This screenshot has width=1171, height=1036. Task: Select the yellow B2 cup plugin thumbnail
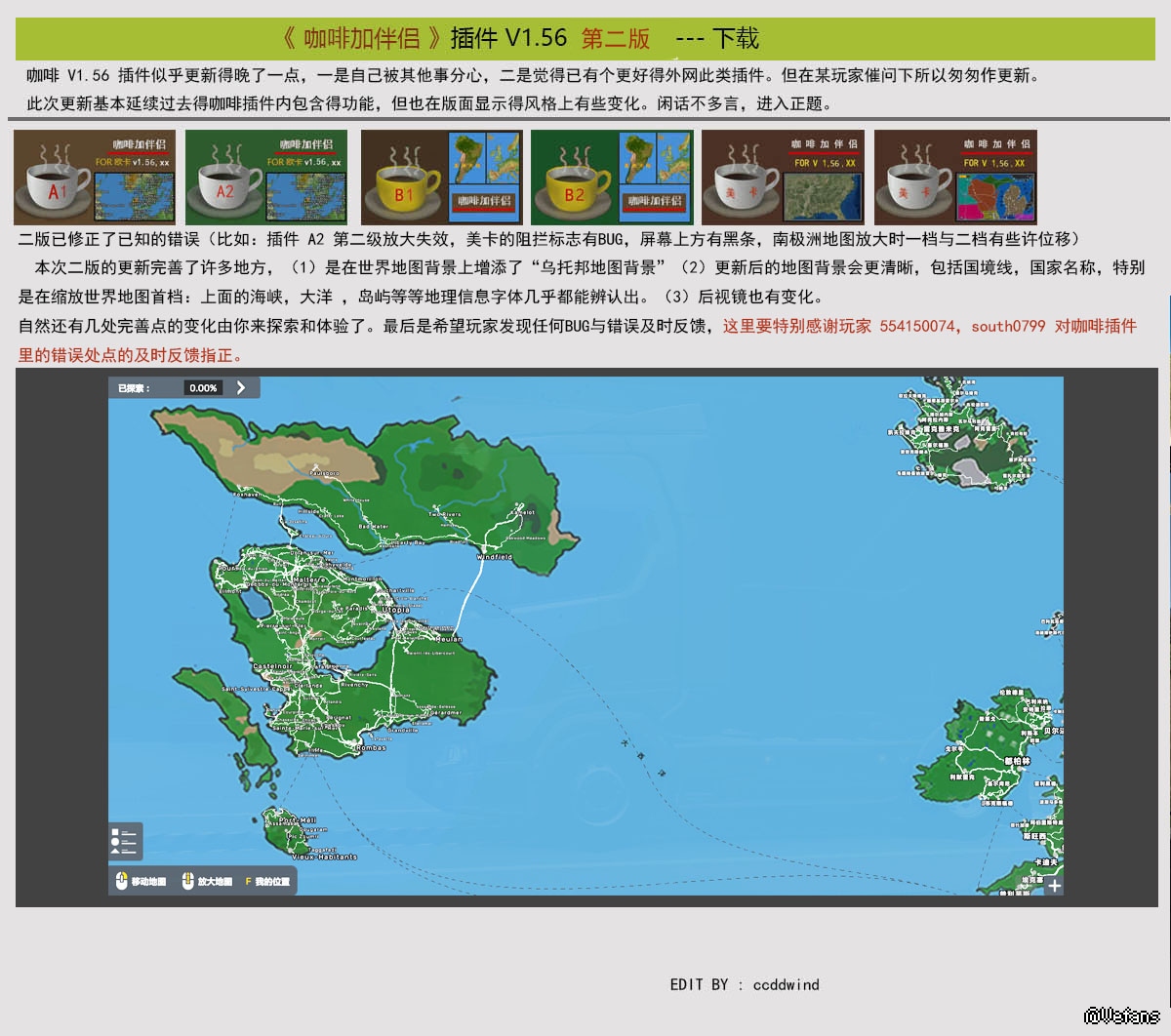point(612,178)
